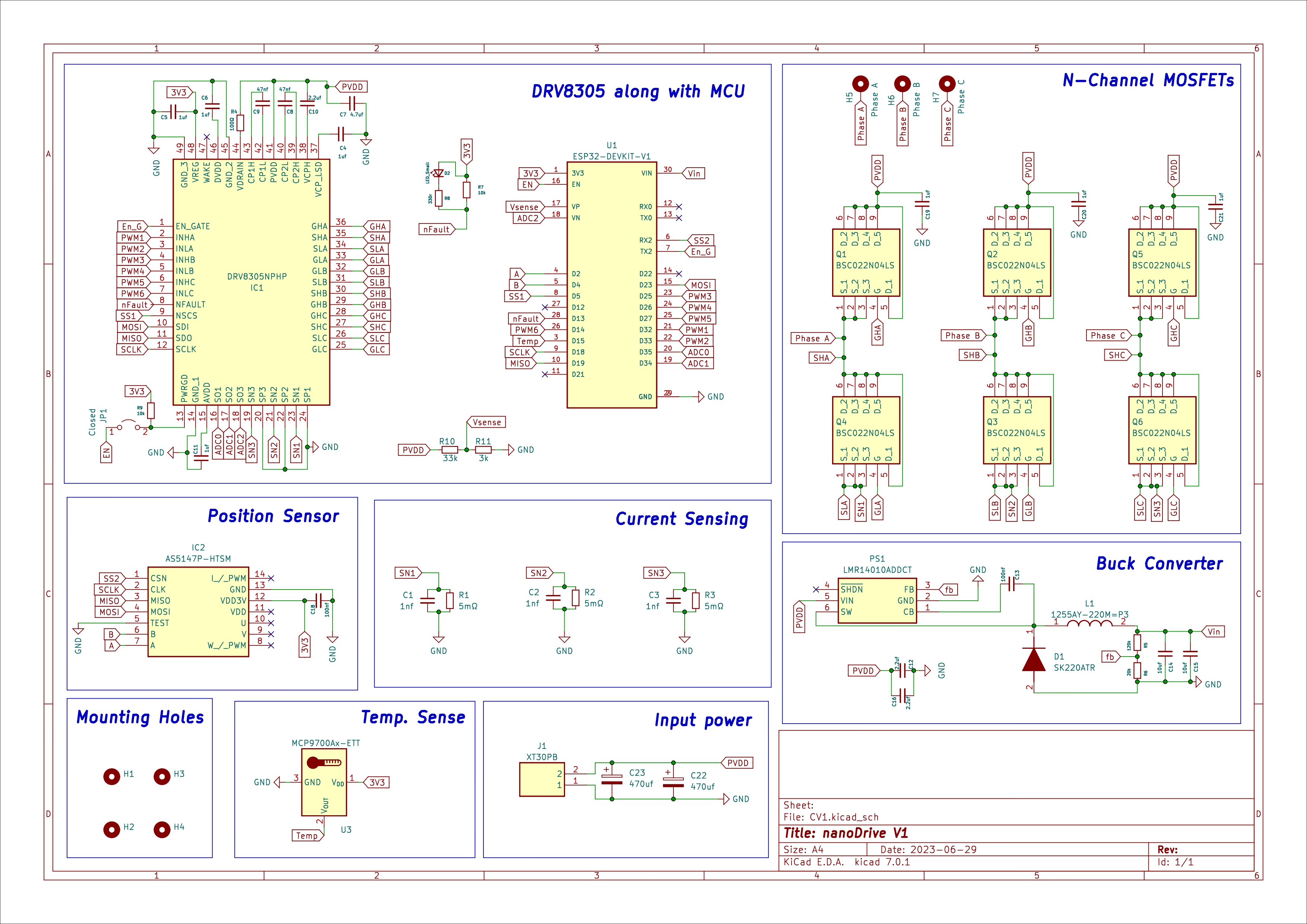
Task: Click the "KiCad E.D.A. kicad 7.0.1" text
Action: [847, 863]
